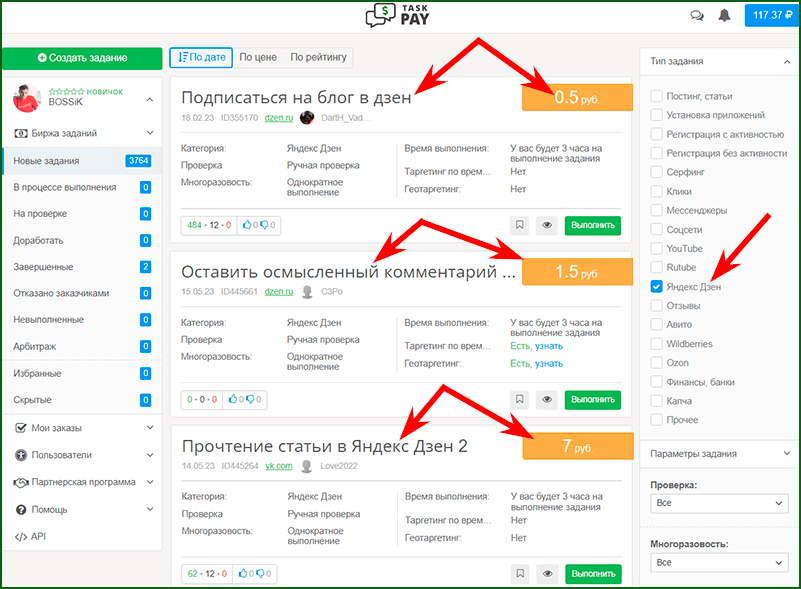The width and height of the screenshot is (801, 589).
Task: Bookmark the Оставить осмысленный комментарий task
Action: (x=520, y=399)
